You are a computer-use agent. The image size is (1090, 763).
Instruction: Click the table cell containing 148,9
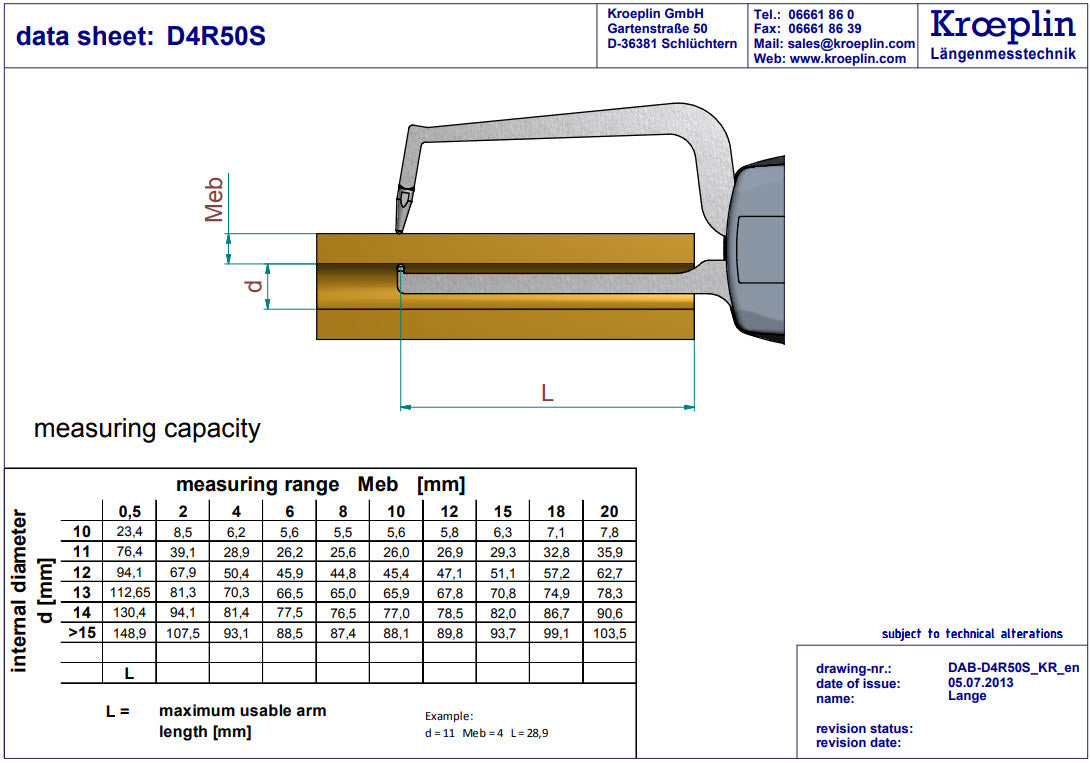129,632
